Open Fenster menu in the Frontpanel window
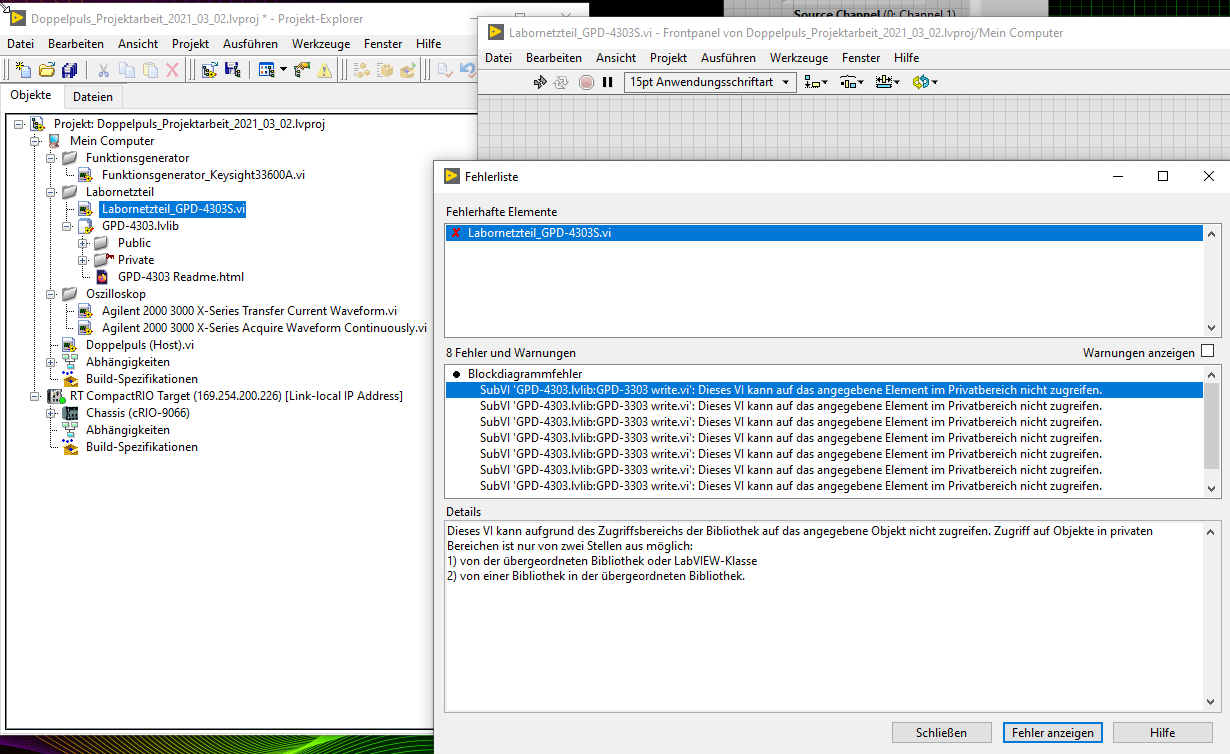 (861, 58)
